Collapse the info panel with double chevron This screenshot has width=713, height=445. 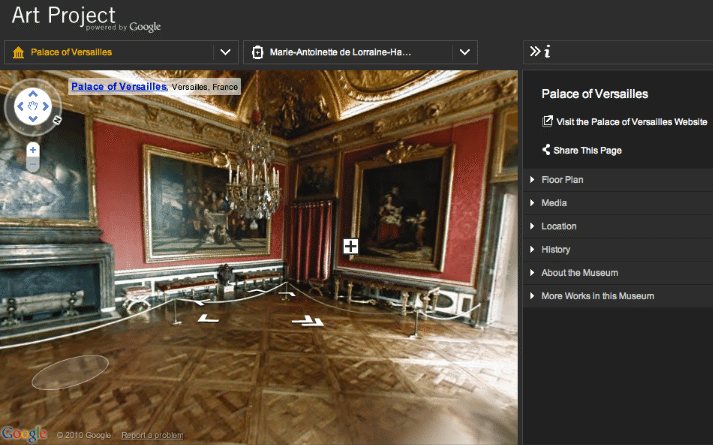[535, 51]
